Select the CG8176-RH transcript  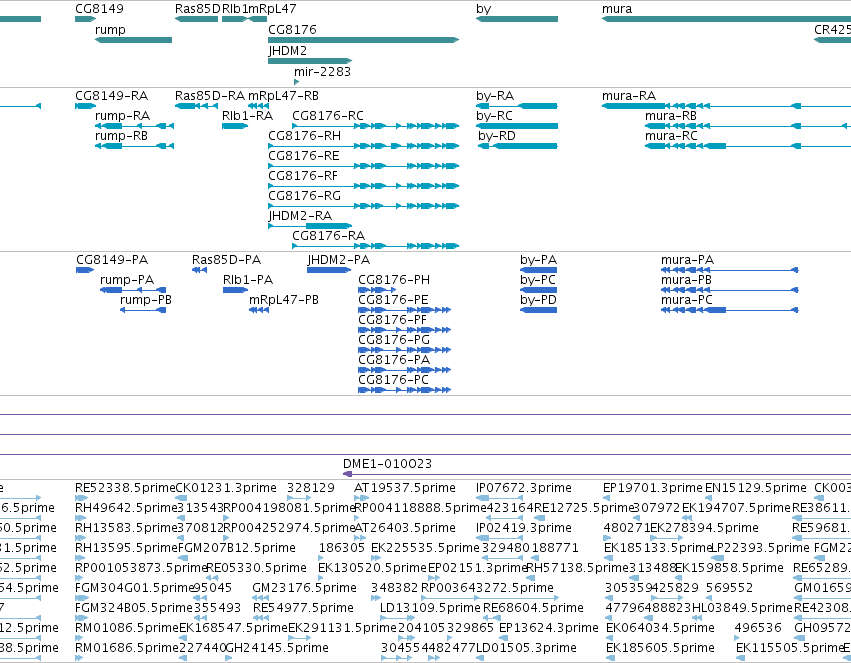[x=364, y=146]
